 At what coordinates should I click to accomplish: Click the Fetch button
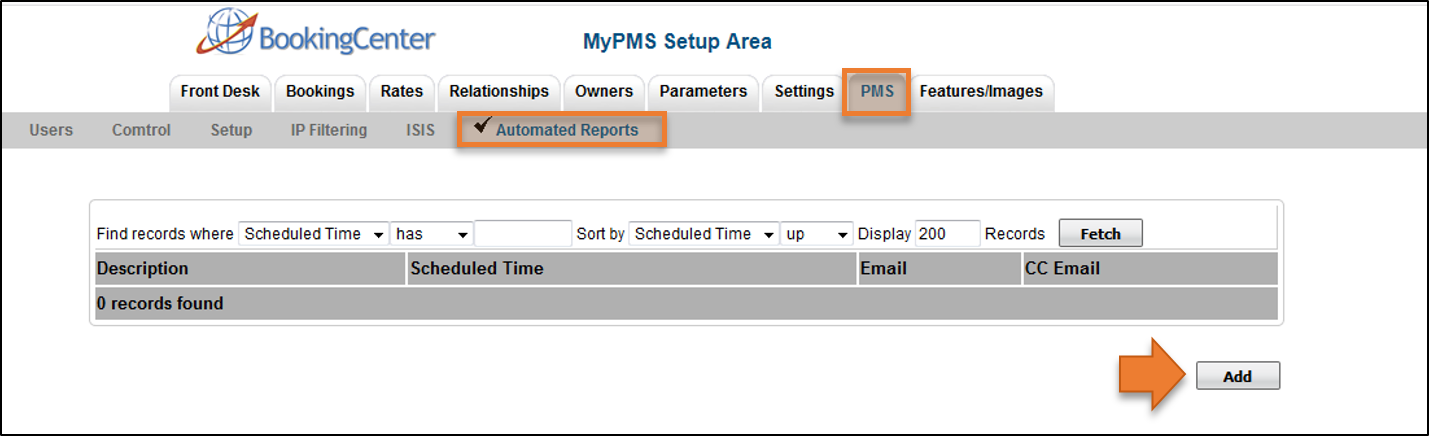tap(1100, 234)
